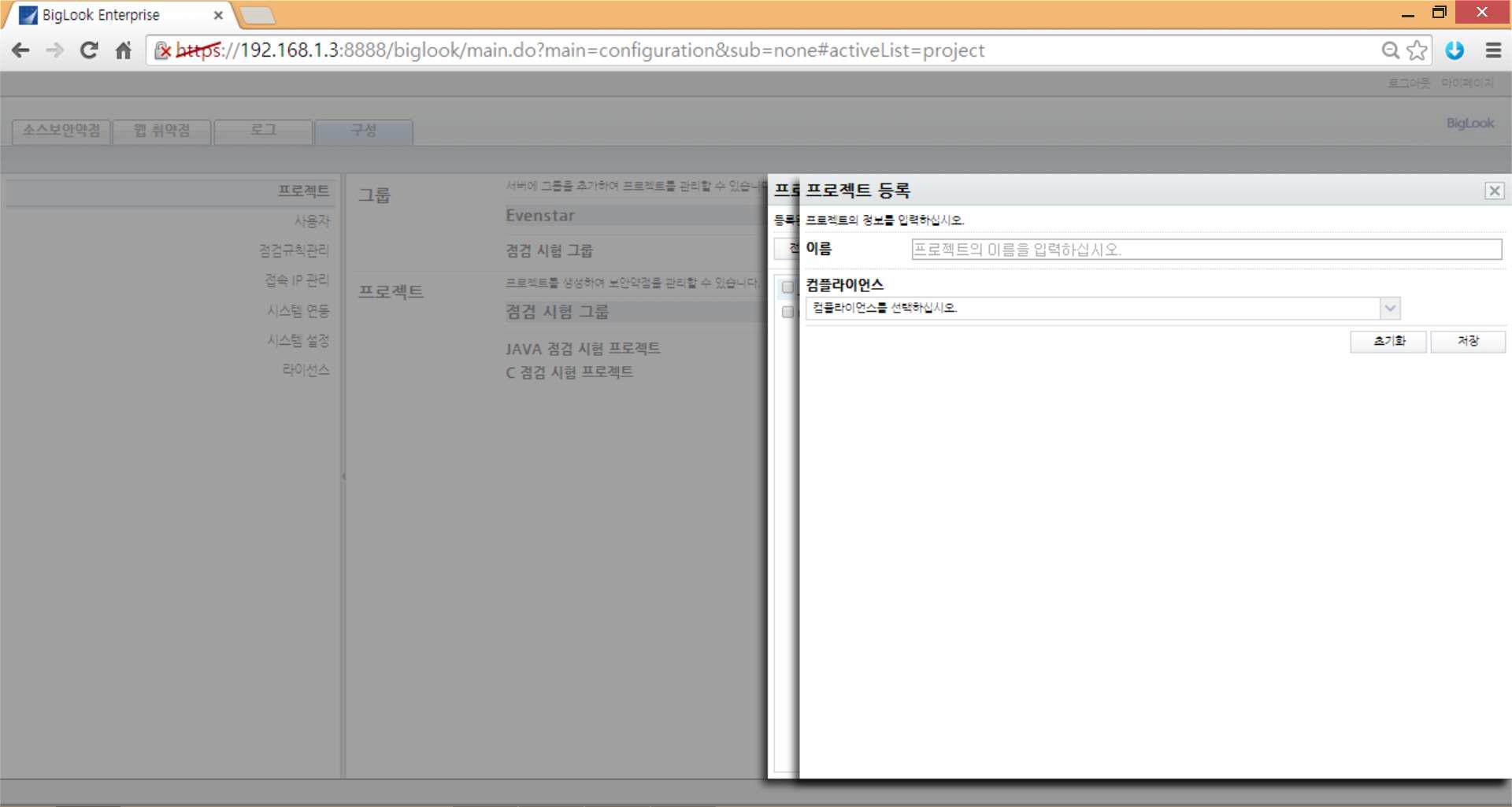Open 접속 IP 관리 in the sidebar
This screenshot has height=807, width=1512.
pyautogui.click(x=297, y=280)
